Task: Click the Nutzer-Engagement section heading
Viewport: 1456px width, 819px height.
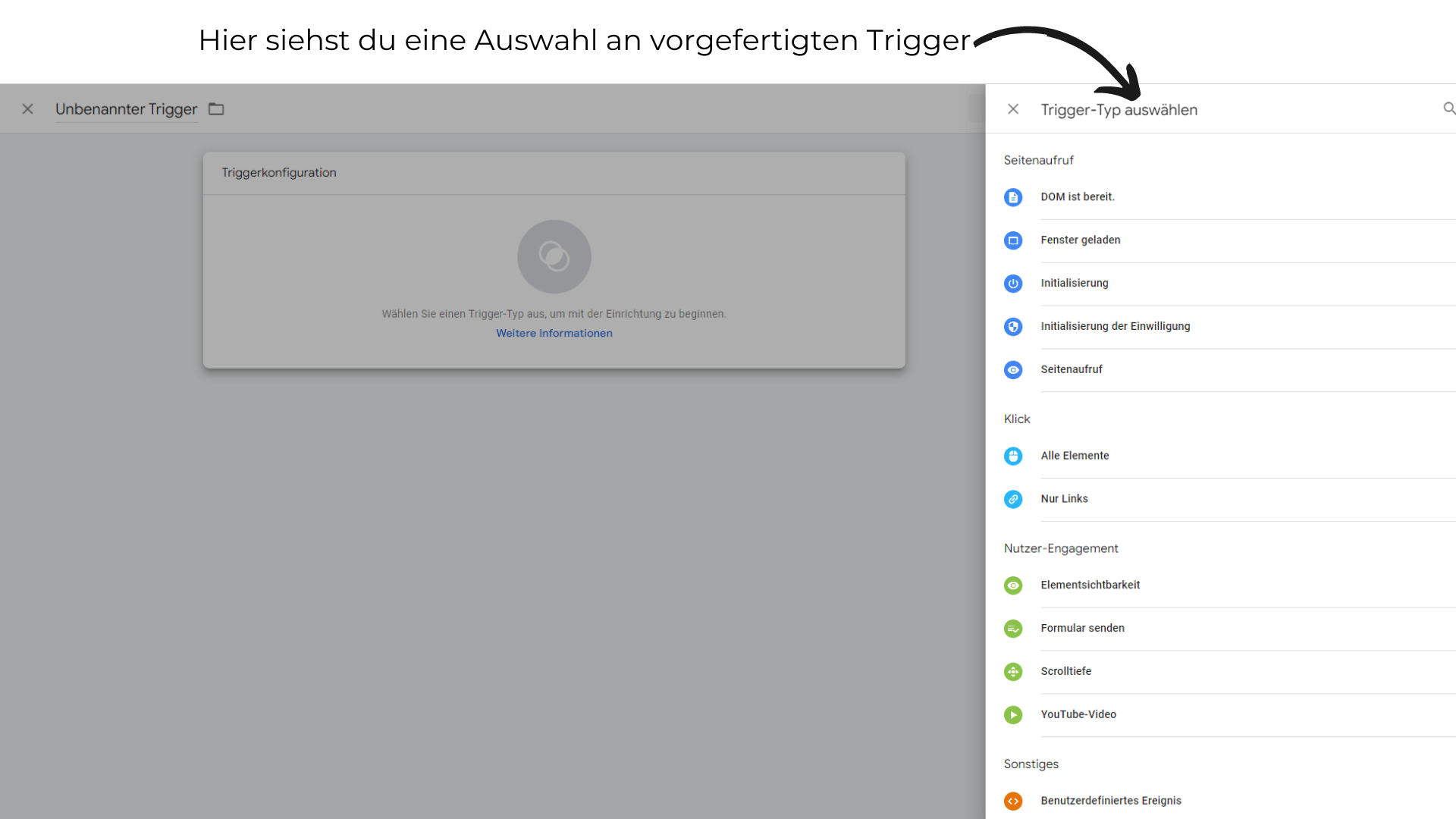Action: 1061,548
